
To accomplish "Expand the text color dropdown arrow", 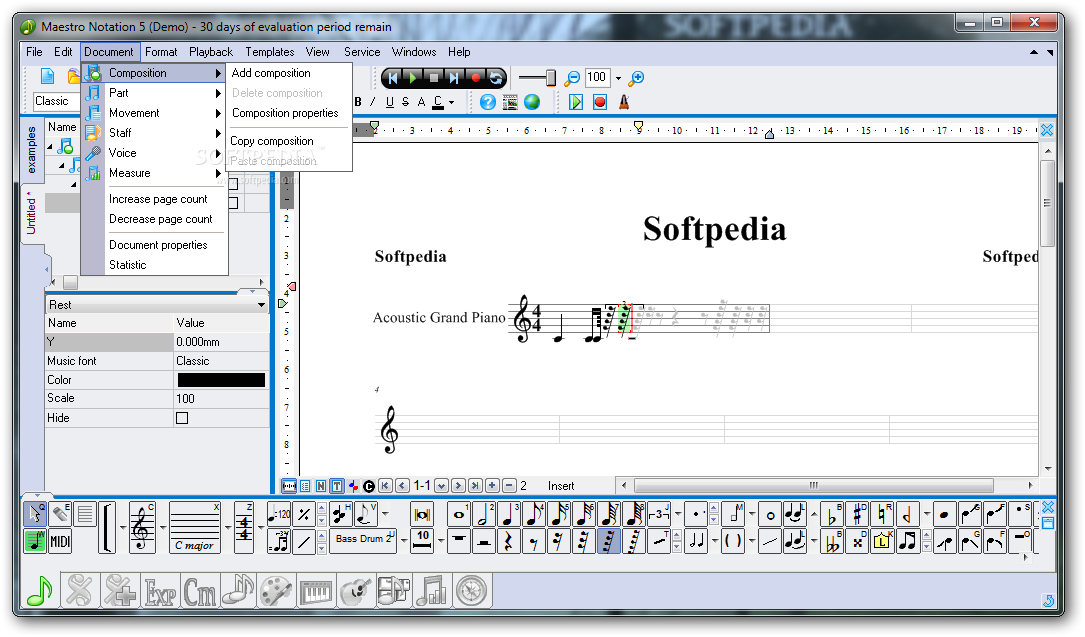I will click(x=452, y=102).
